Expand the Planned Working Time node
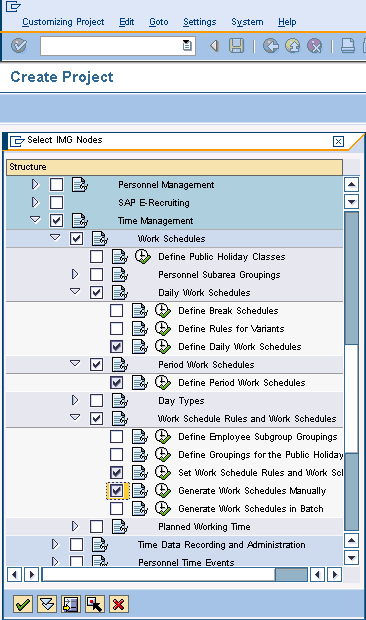Image resolution: width=366 pixels, height=620 pixels. coord(75,526)
